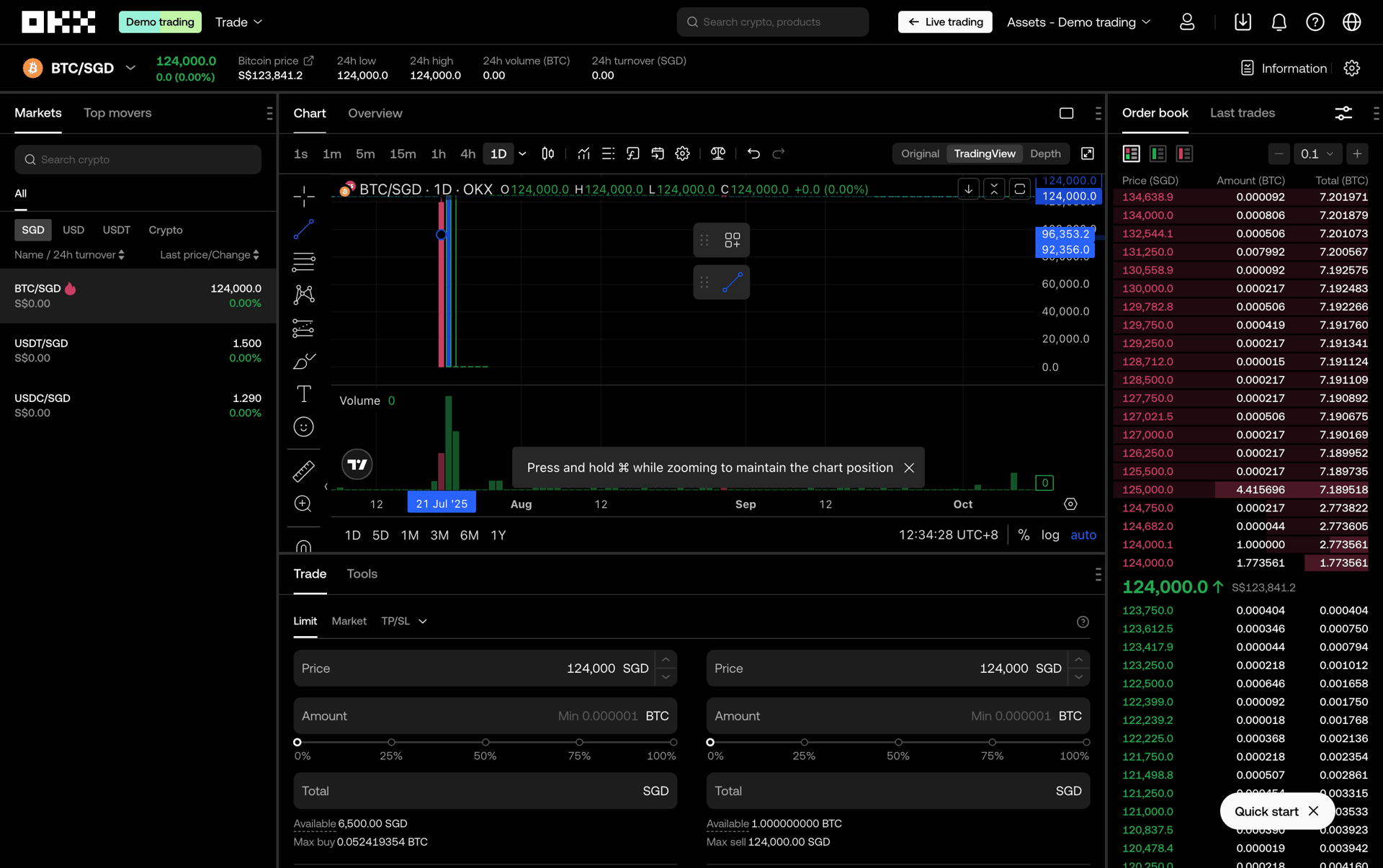Expand the chart to fullscreen

point(1088,153)
